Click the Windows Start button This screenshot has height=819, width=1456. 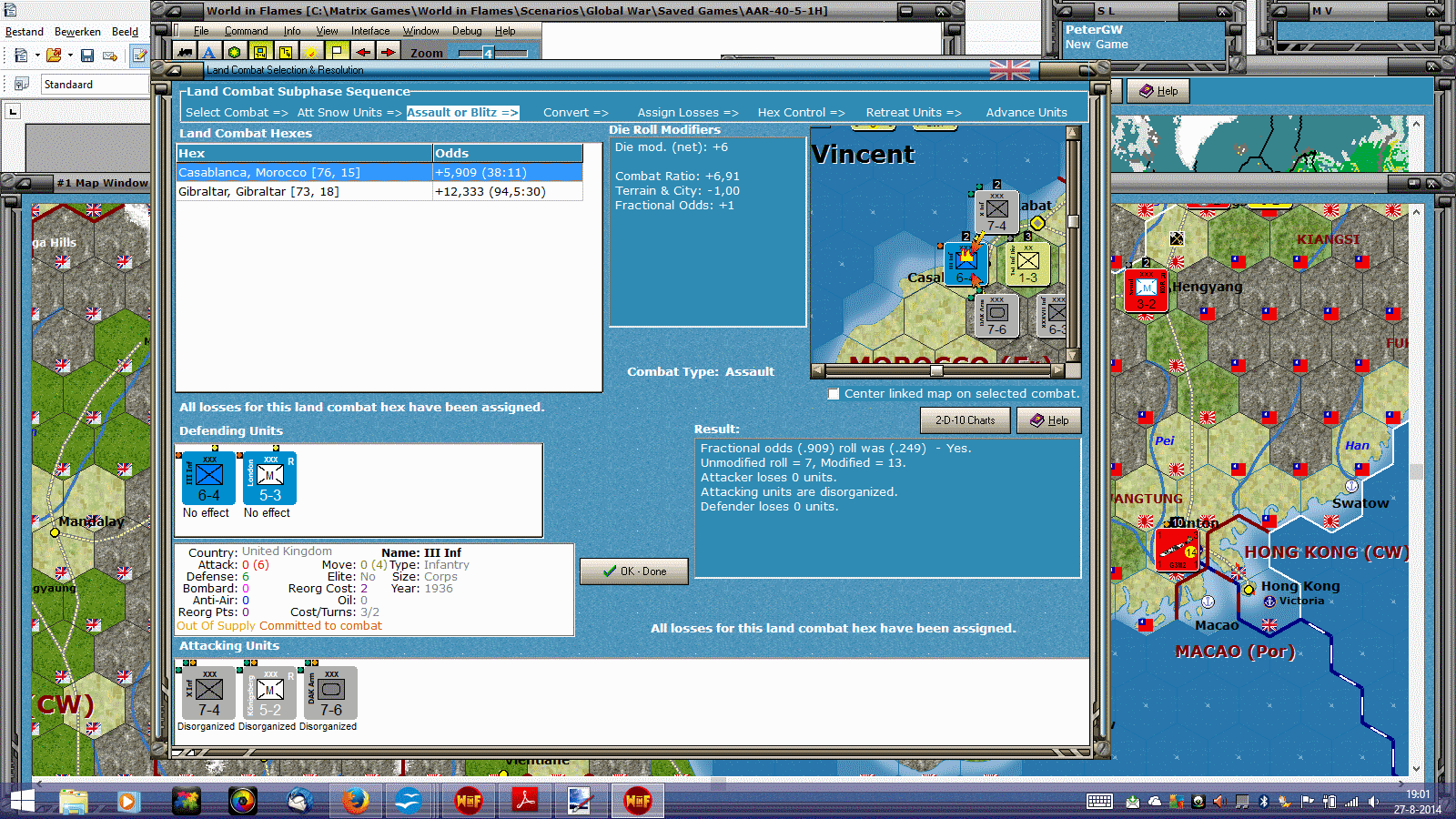21,801
